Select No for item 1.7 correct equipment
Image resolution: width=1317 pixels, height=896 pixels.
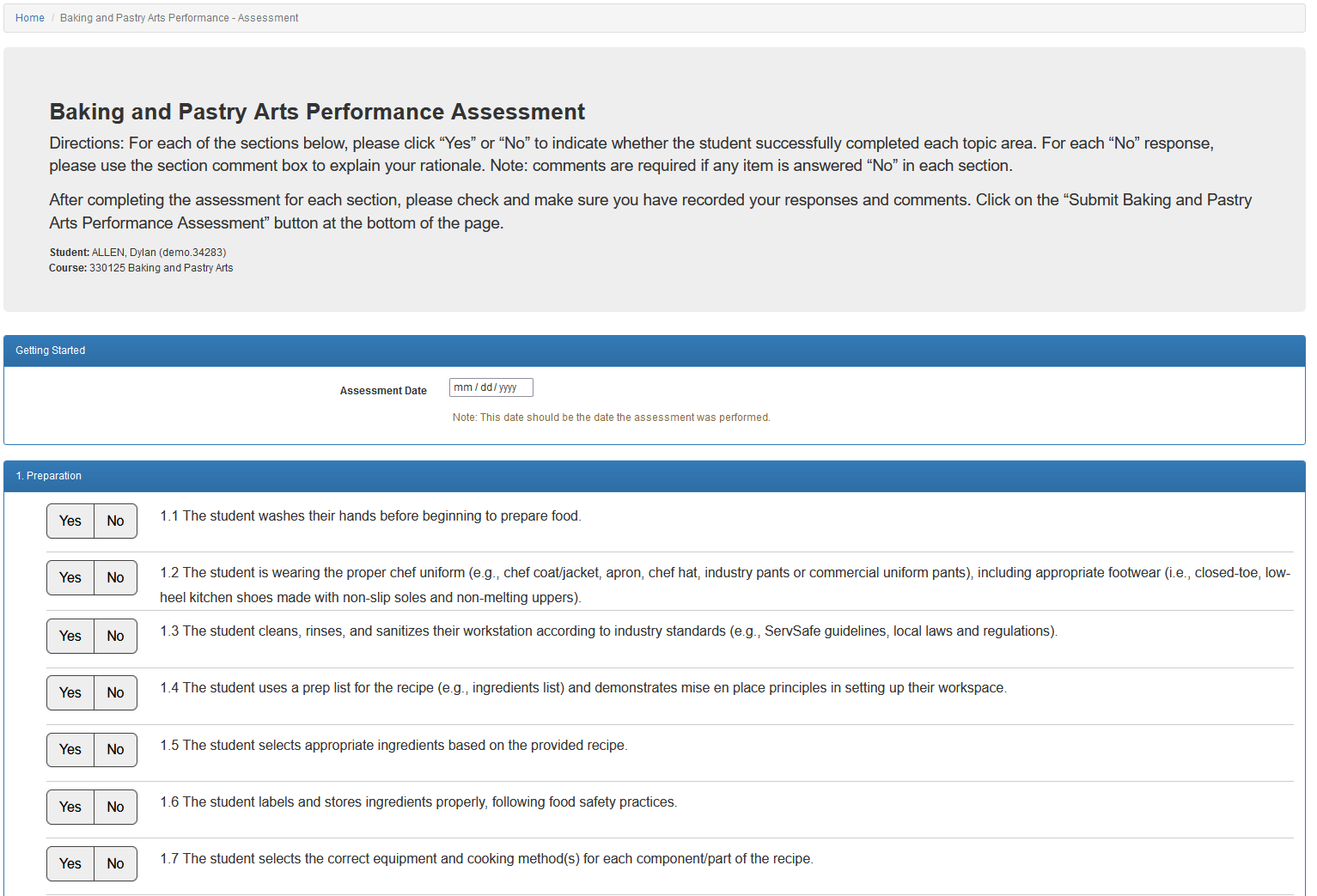pyautogui.click(x=115, y=863)
